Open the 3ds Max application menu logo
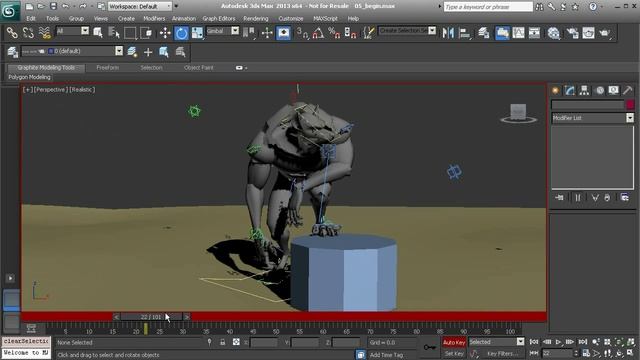 9,11
